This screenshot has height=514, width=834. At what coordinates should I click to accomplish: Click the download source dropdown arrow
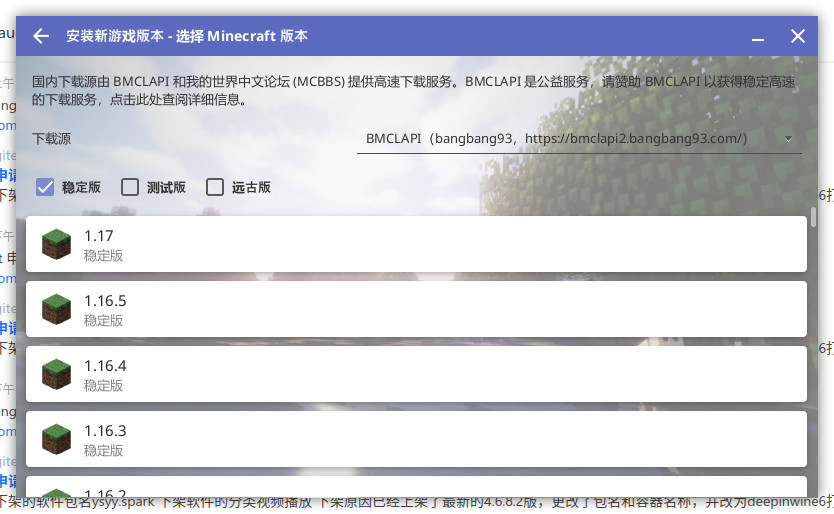pos(788,139)
